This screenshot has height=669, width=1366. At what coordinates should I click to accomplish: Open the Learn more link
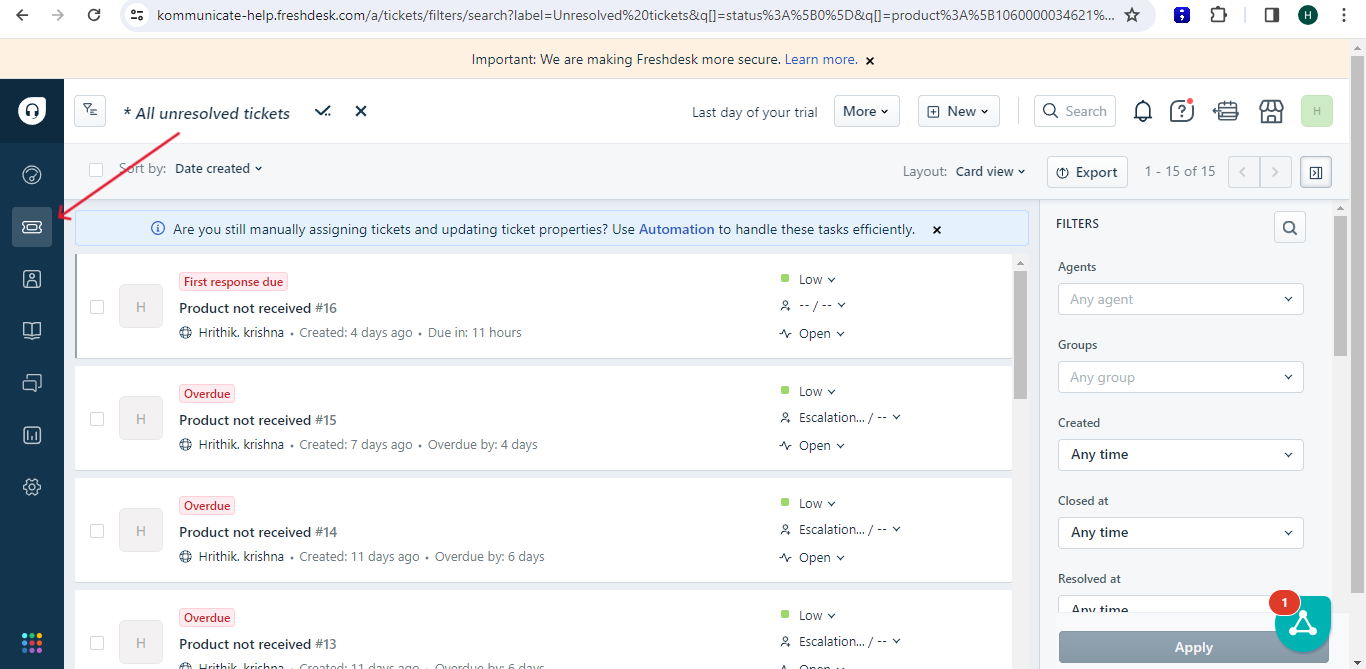818,59
